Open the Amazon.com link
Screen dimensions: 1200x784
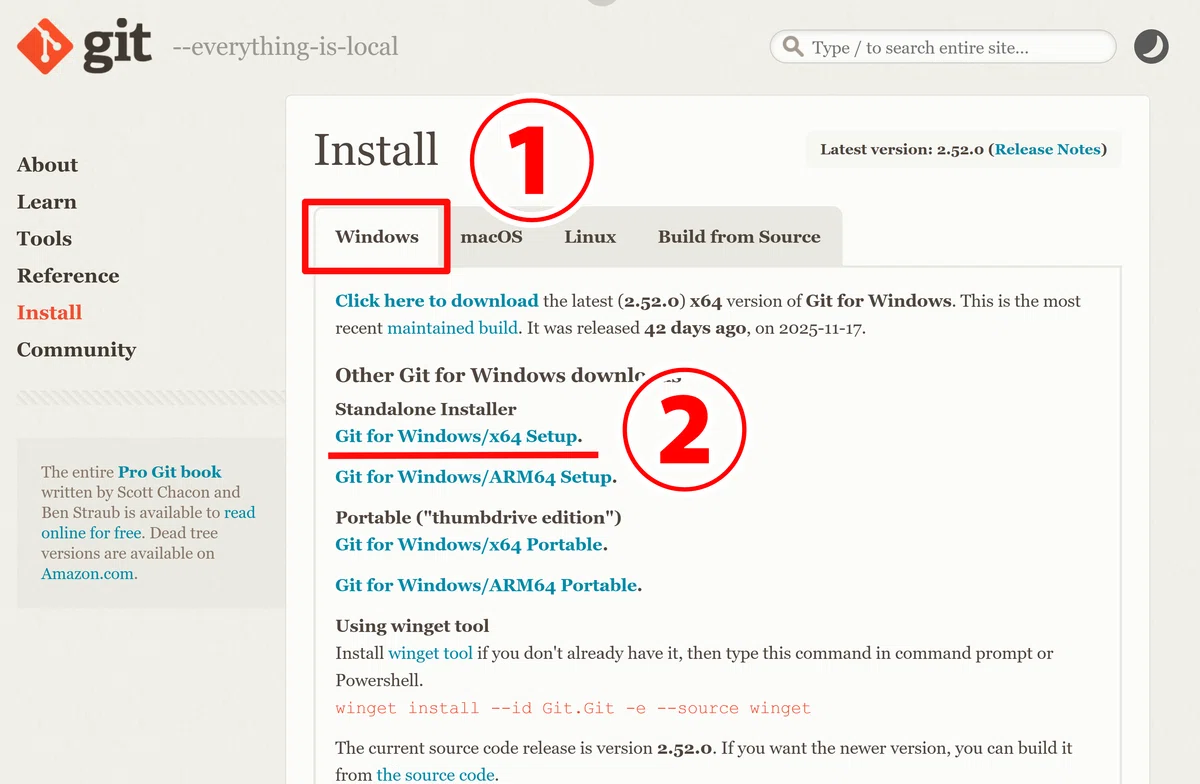pos(87,573)
